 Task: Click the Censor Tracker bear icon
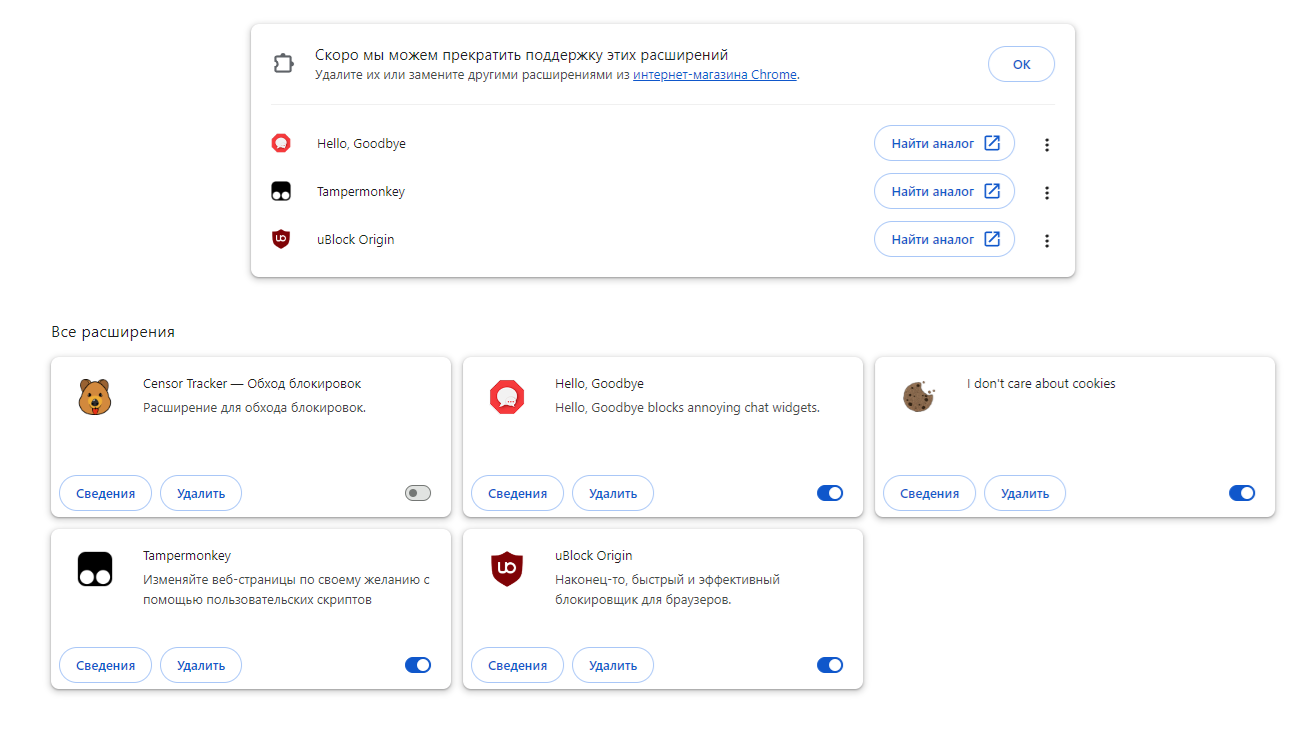click(x=95, y=397)
